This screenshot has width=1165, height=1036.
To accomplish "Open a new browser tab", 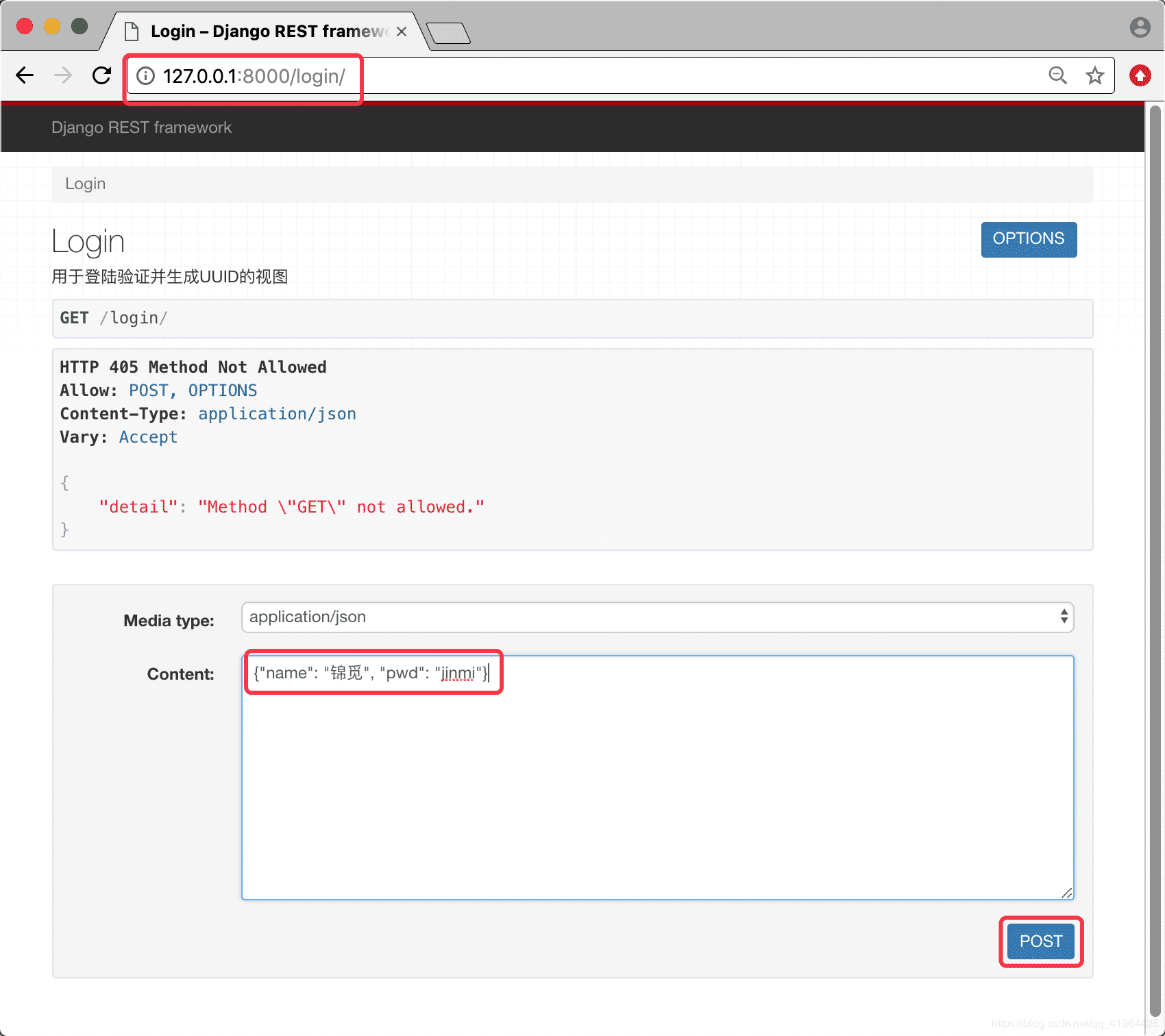I will [x=448, y=33].
